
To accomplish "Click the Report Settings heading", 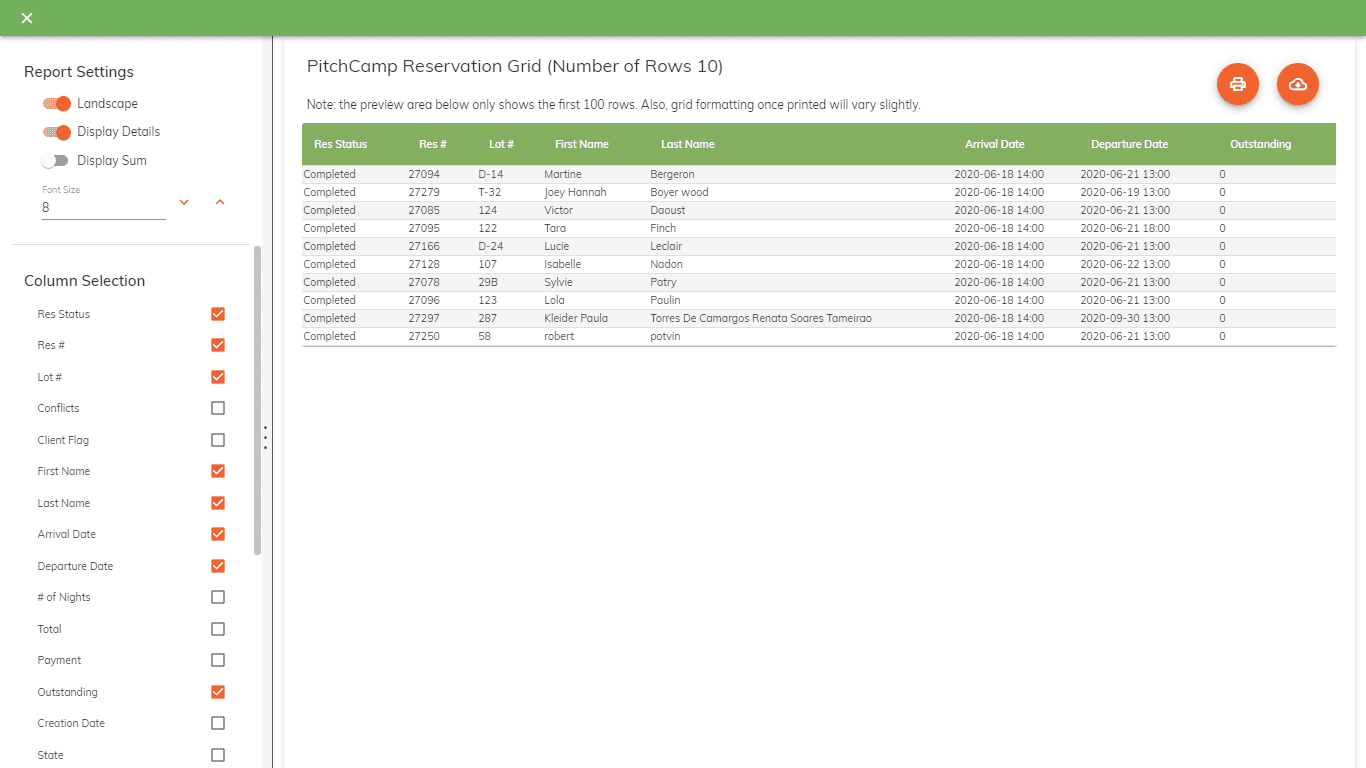I will point(79,72).
